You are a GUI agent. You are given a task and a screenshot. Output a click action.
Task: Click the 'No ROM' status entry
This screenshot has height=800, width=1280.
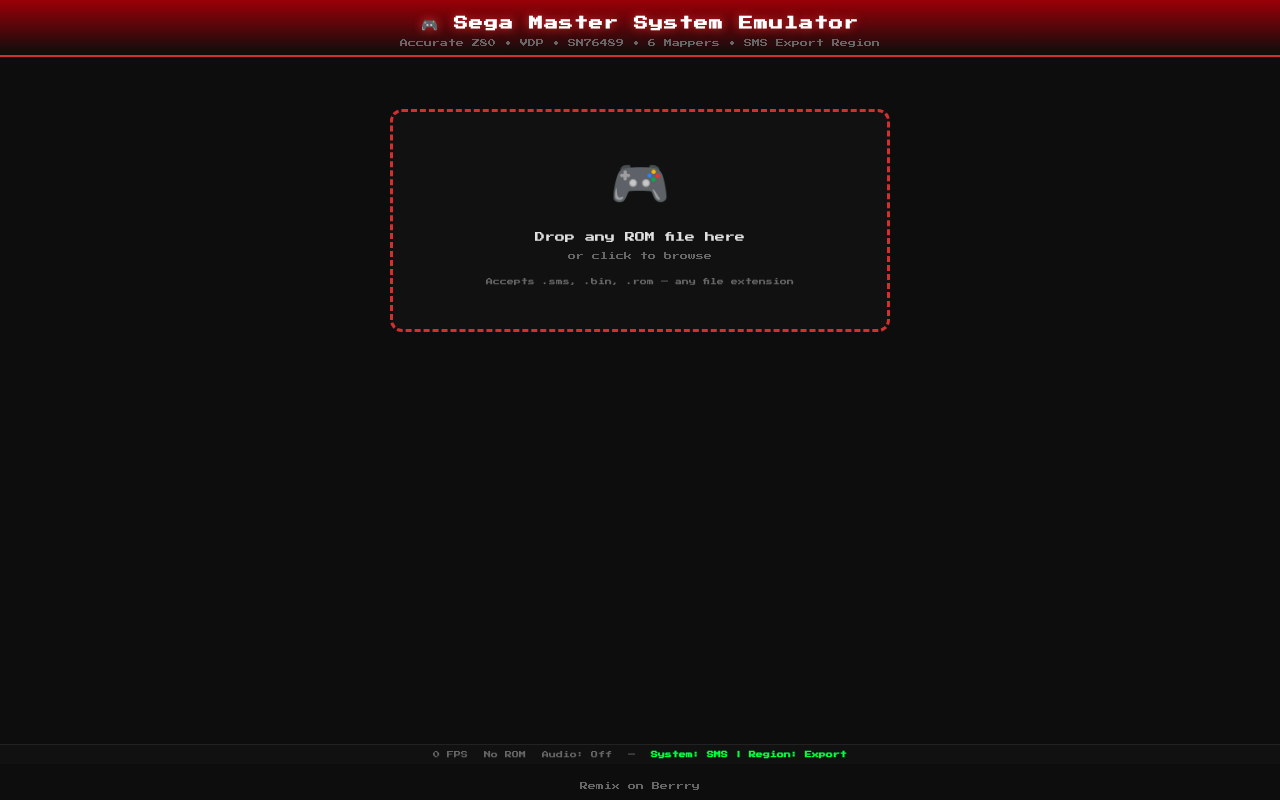click(504, 754)
